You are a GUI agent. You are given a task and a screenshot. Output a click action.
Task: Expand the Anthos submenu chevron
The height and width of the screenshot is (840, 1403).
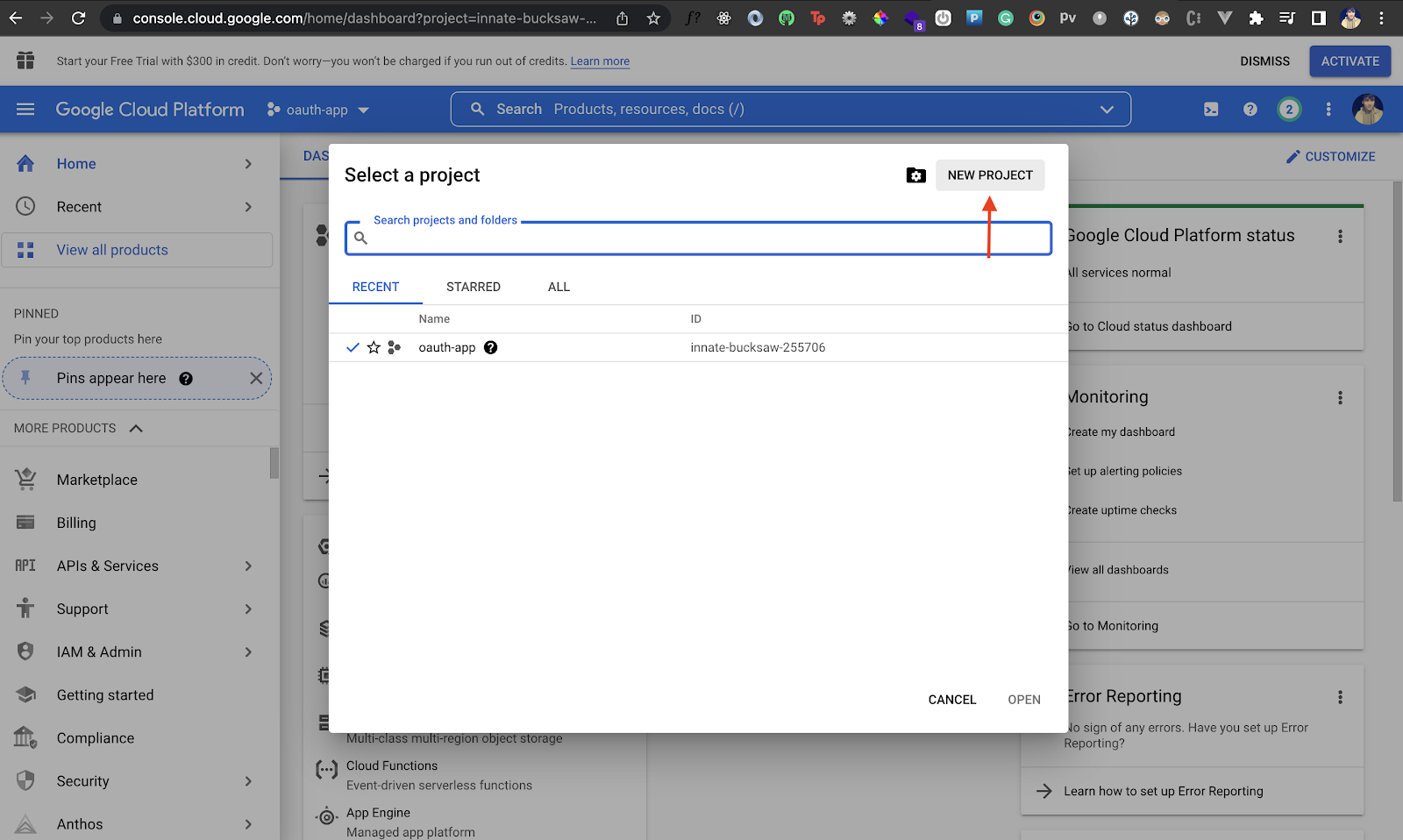(248, 824)
